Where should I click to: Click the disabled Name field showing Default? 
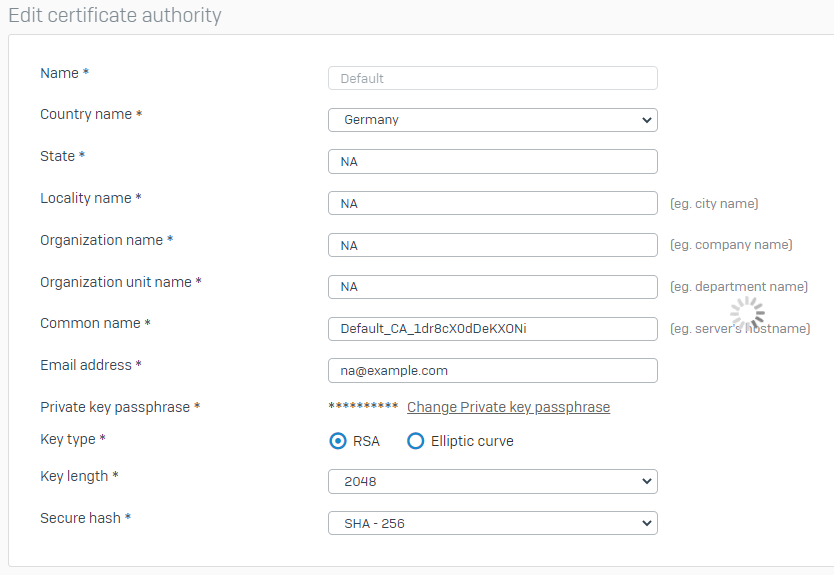493,78
